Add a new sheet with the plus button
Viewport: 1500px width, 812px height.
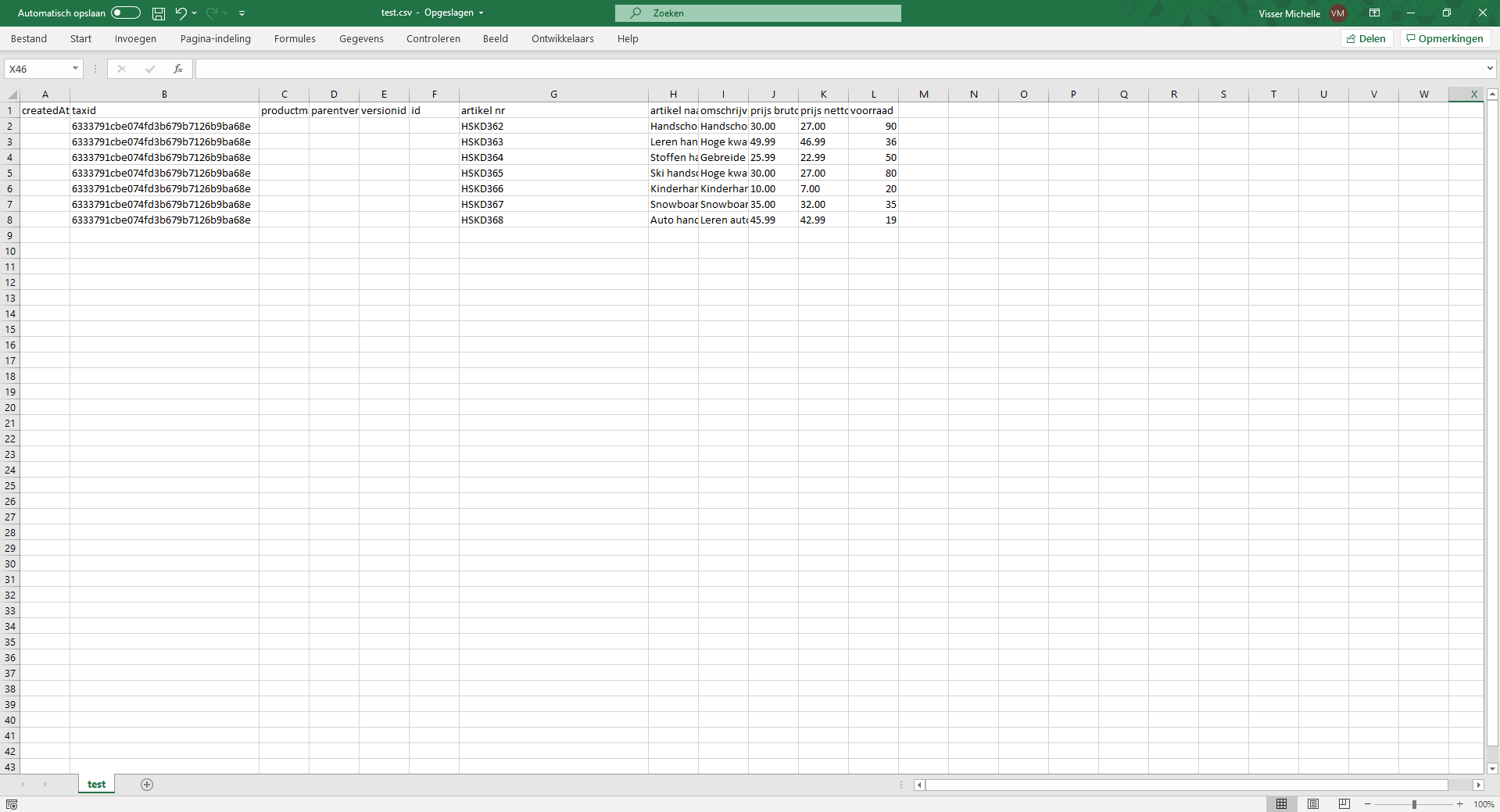tap(146, 784)
